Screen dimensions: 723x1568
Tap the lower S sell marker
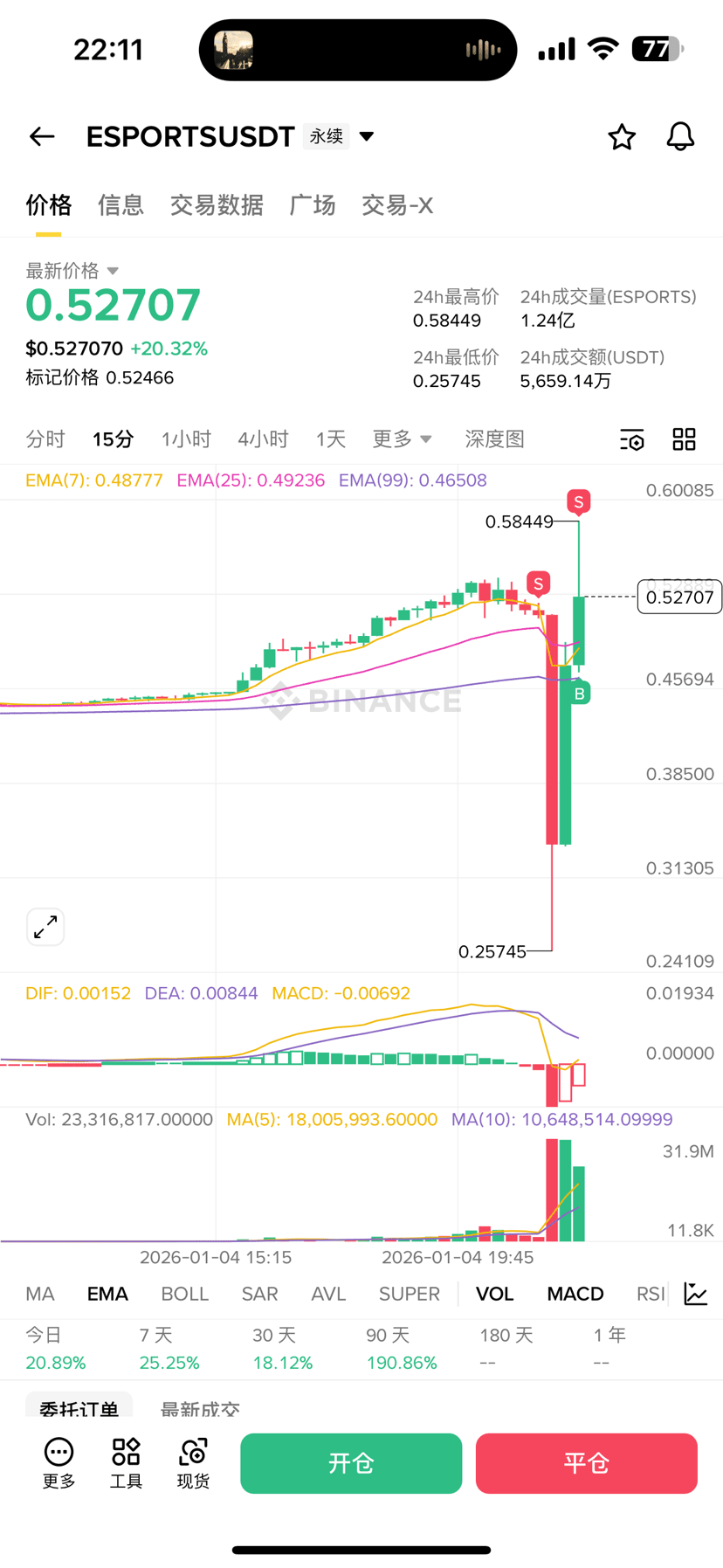pos(539,584)
